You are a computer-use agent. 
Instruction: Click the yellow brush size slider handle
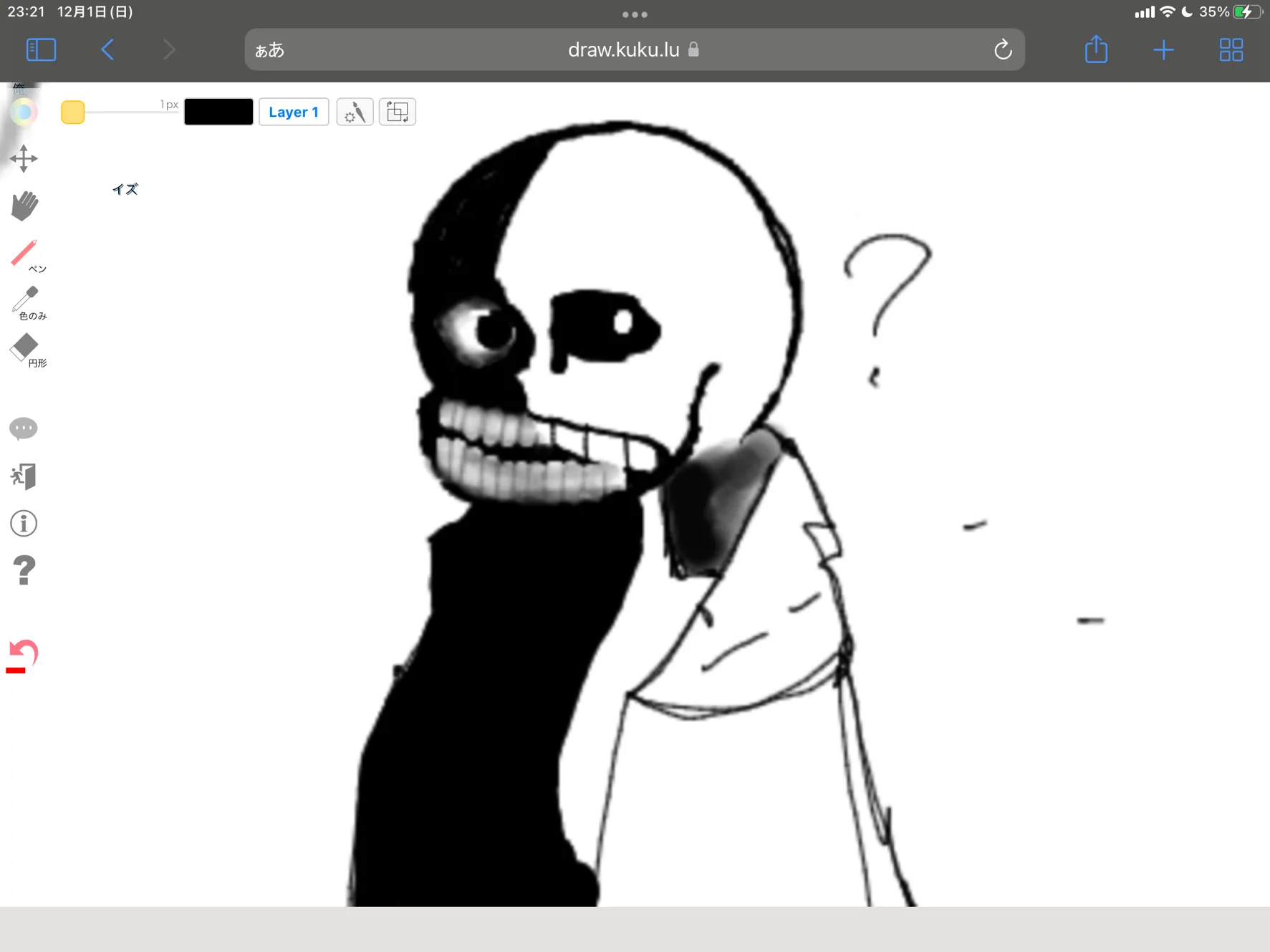coord(73,112)
